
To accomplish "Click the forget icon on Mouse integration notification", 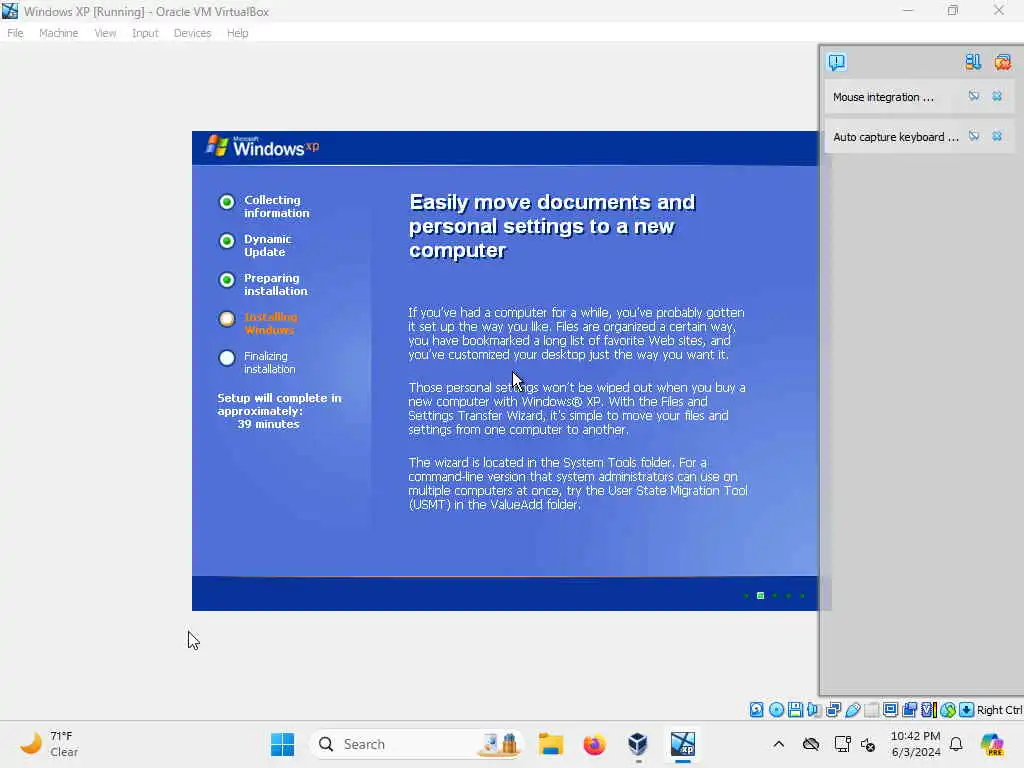I will pyautogui.click(x=974, y=97).
